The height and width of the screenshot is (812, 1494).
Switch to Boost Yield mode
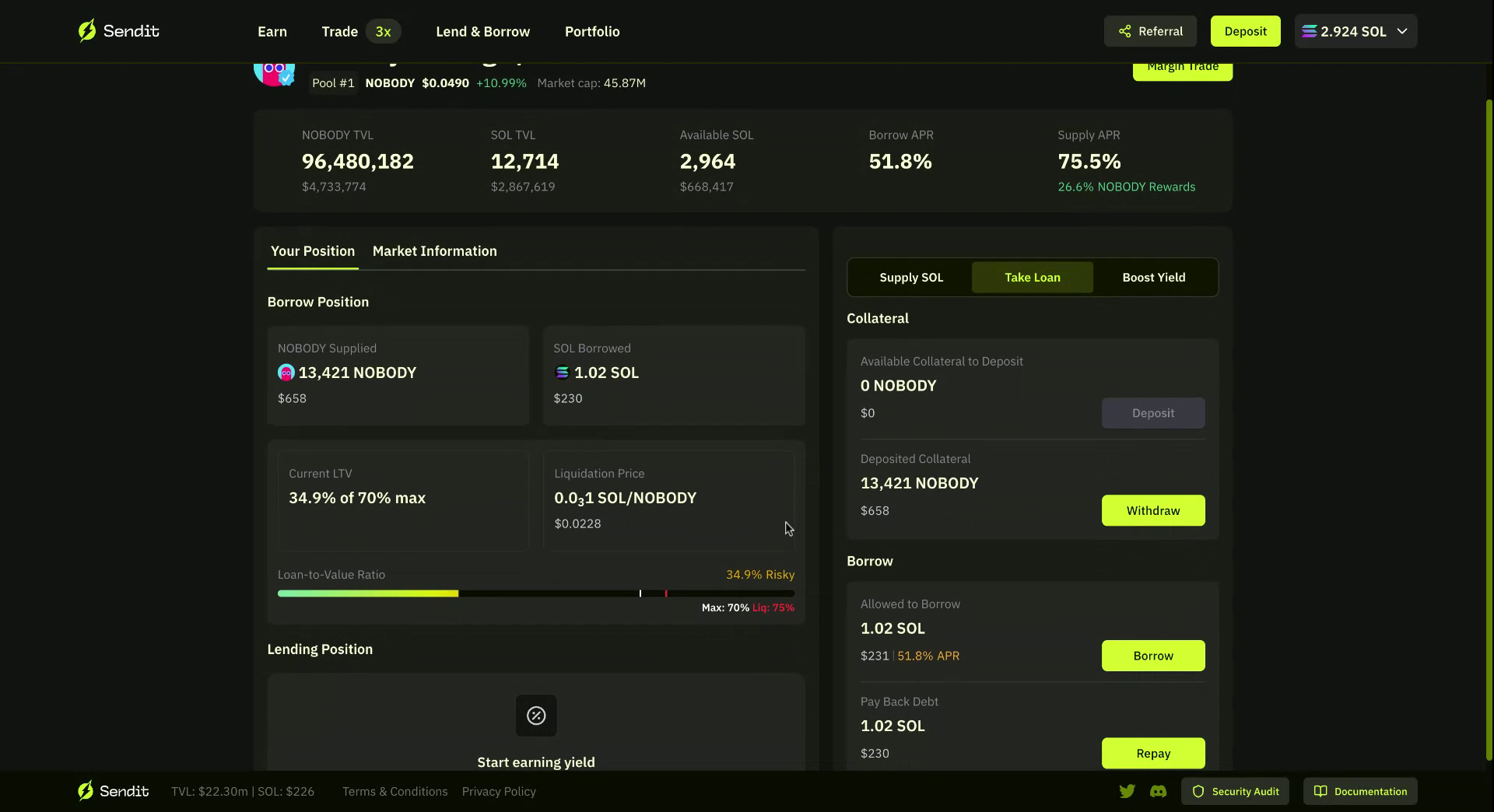[1153, 278]
